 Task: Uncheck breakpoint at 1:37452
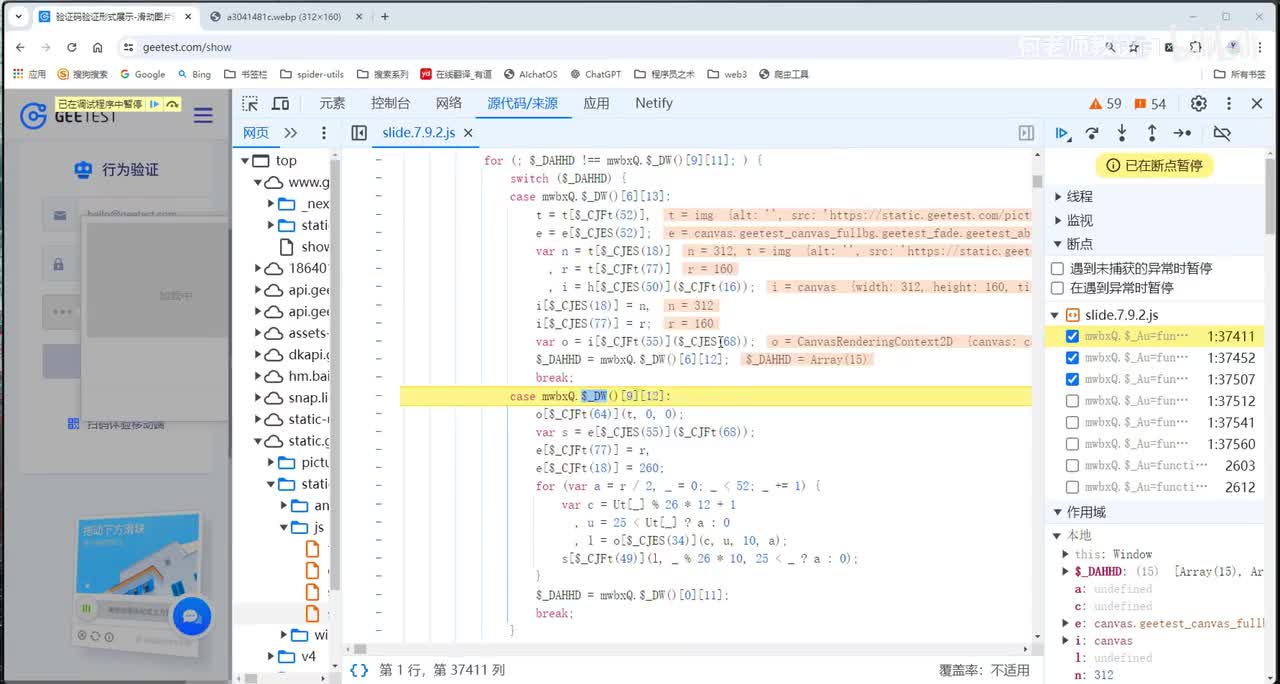(x=1072, y=358)
